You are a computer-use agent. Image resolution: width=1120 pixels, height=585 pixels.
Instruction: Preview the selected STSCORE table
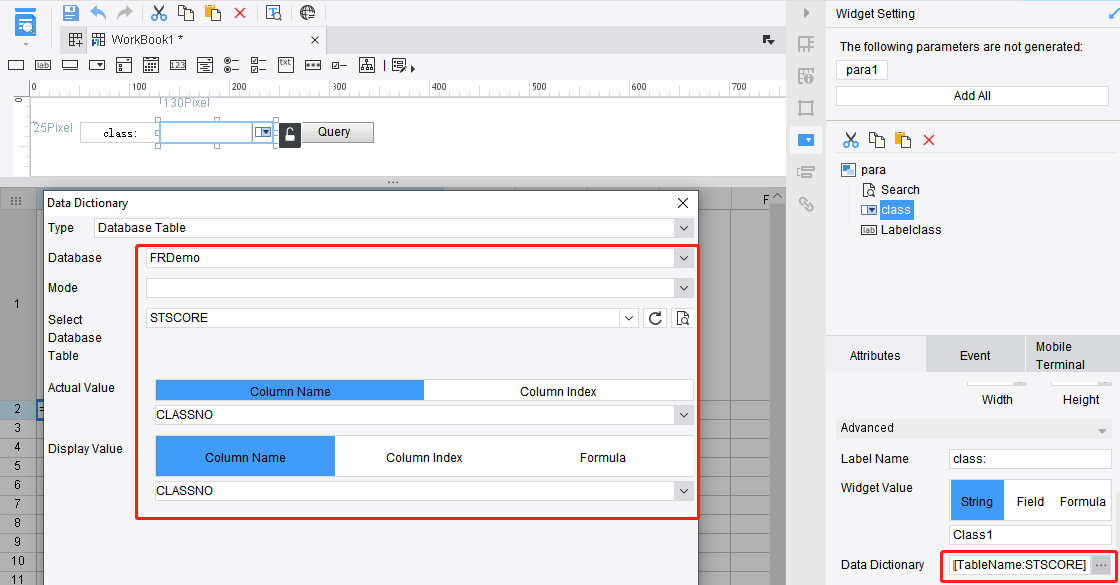(x=683, y=318)
